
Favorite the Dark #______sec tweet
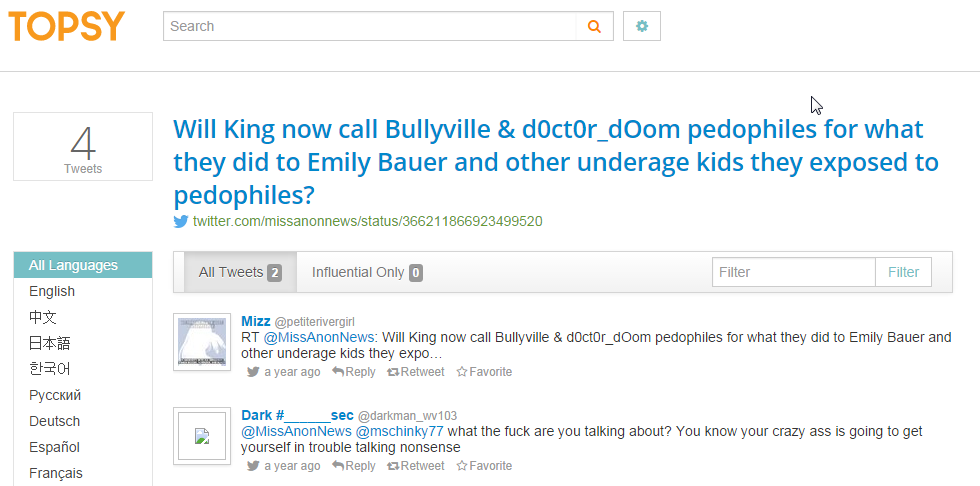[x=484, y=466]
